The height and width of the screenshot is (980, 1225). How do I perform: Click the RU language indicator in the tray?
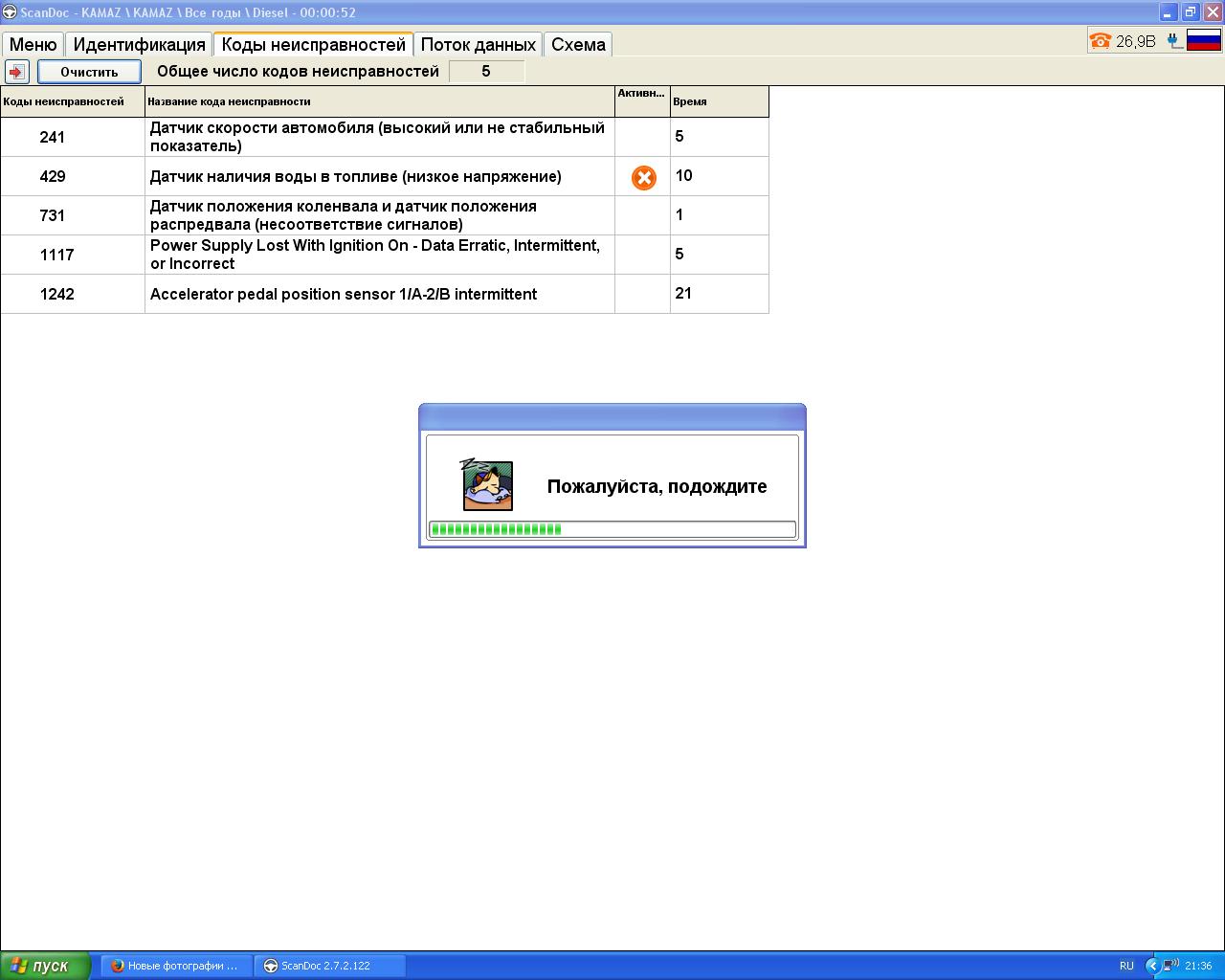1126,966
